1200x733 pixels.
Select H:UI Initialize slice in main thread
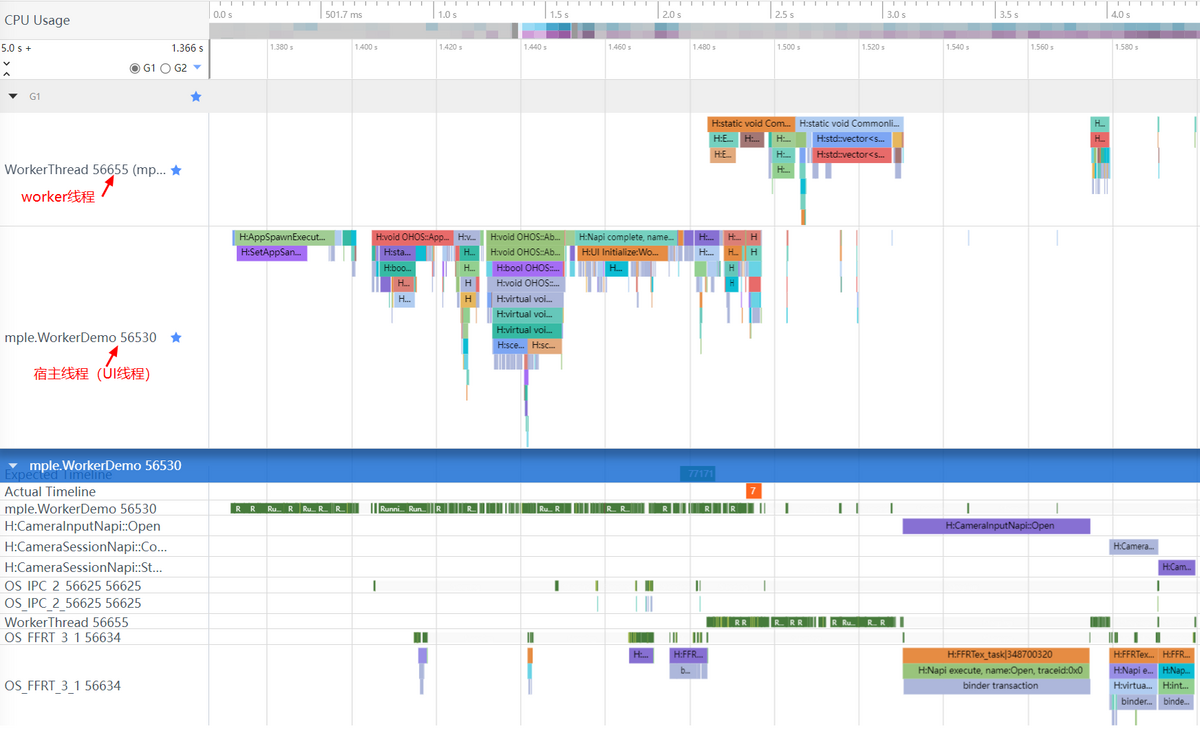tap(619, 253)
